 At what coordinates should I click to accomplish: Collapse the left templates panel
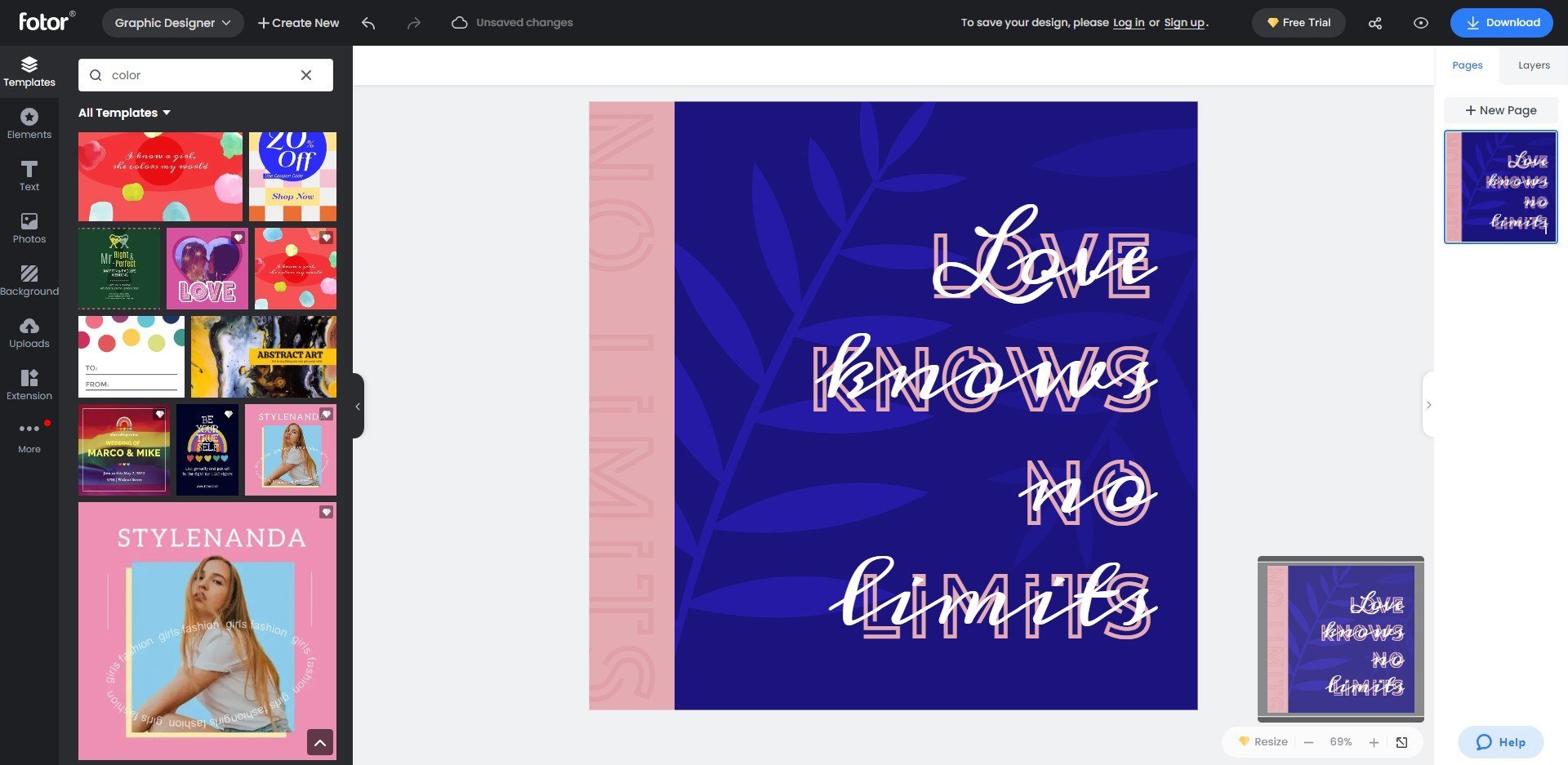click(358, 406)
